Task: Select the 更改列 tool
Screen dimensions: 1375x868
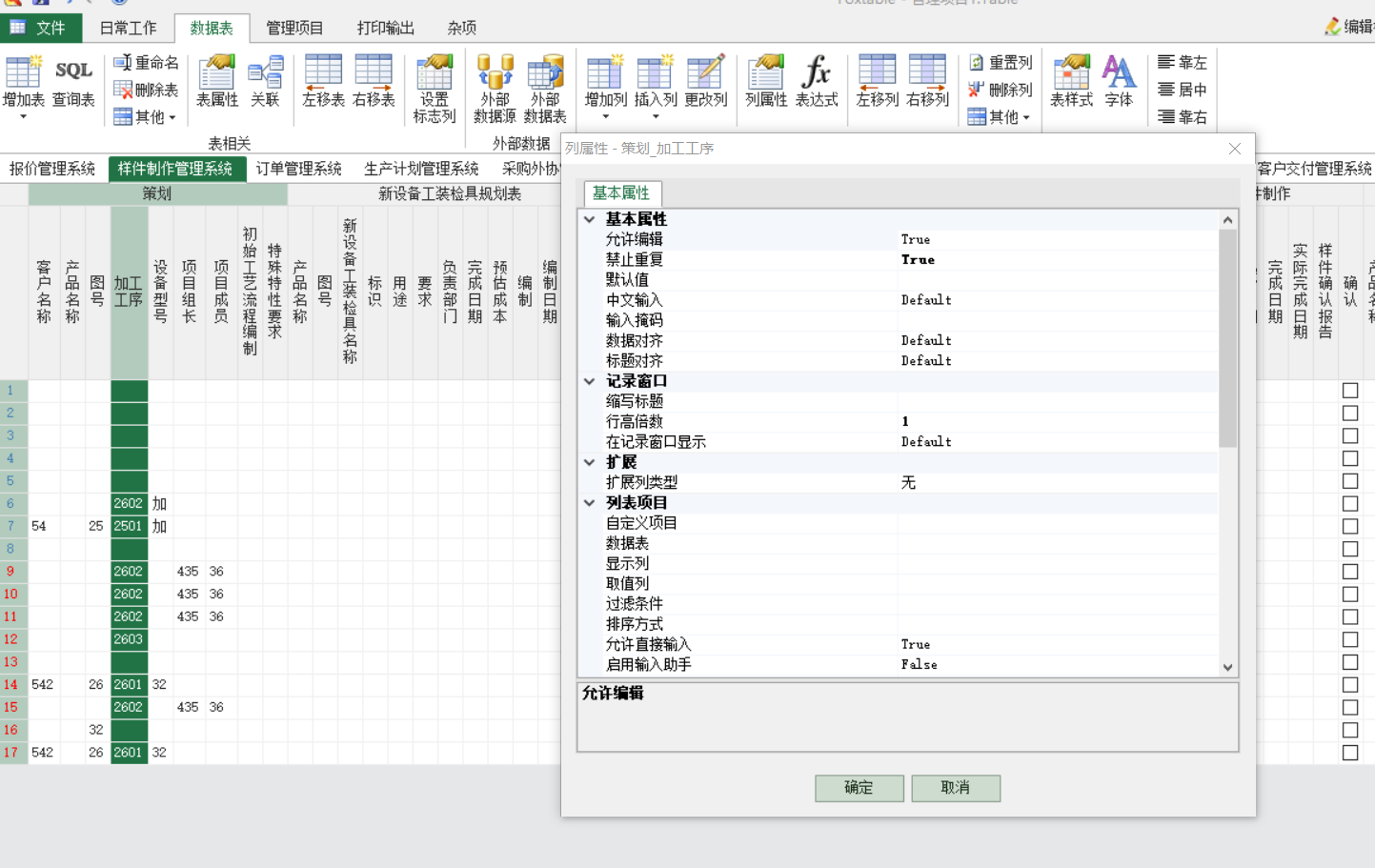Action: pyautogui.click(x=705, y=82)
